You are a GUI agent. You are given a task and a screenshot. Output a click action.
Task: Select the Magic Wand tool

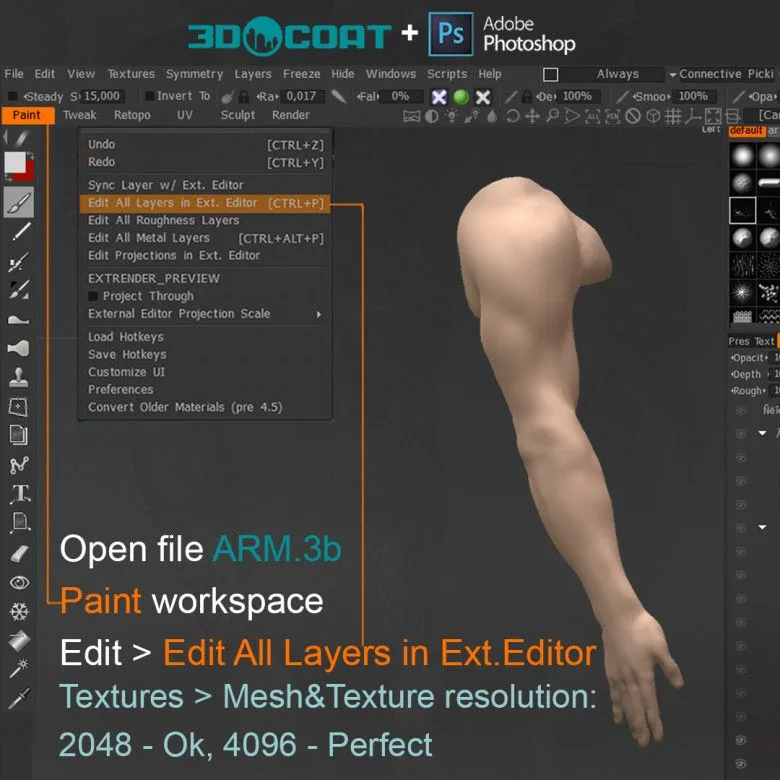pyautogui.click(x=19, y=669)
